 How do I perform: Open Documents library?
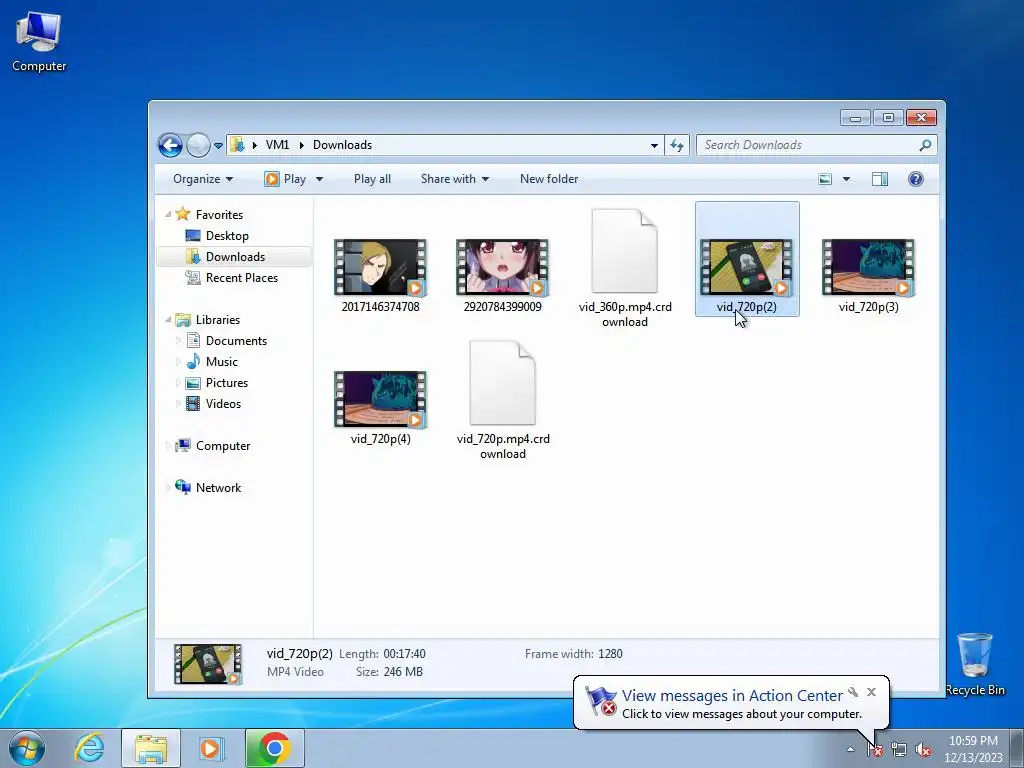click(x=236, y=341)
